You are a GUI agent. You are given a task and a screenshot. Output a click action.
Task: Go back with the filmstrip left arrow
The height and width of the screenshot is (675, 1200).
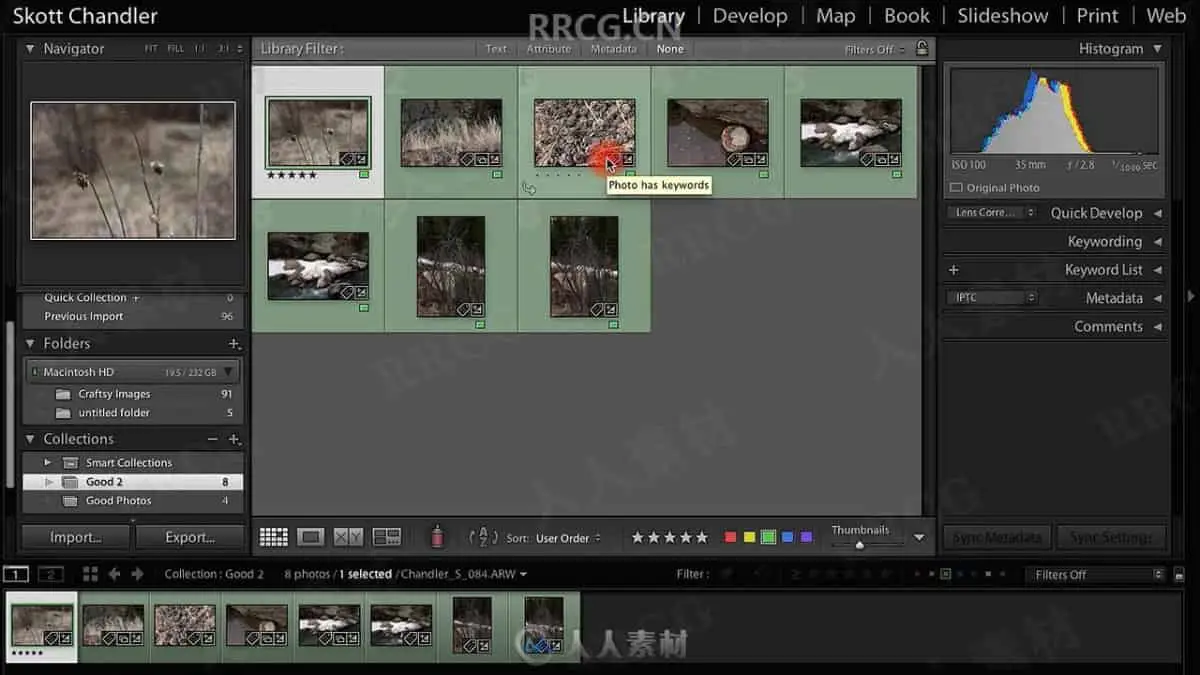pos(114,574)
